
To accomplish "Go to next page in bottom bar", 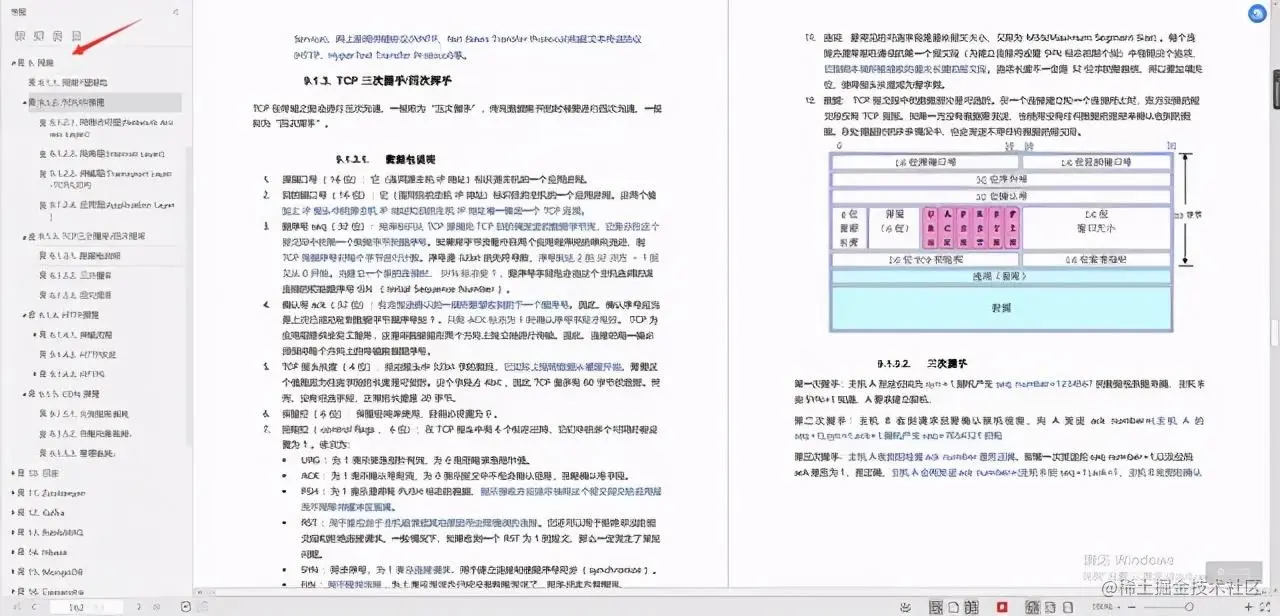I will (137, 607).
